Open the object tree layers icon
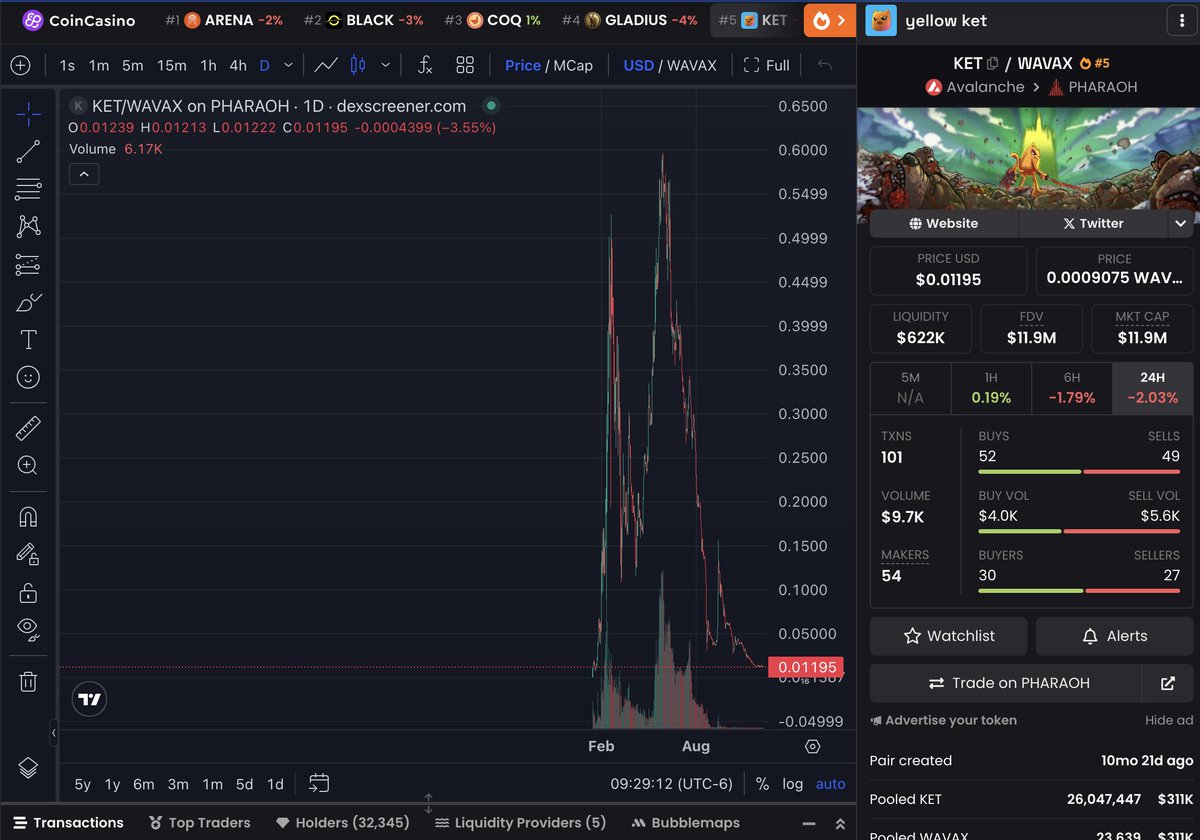This screenshot has width=1200, height=840. (x=28, y=767)
